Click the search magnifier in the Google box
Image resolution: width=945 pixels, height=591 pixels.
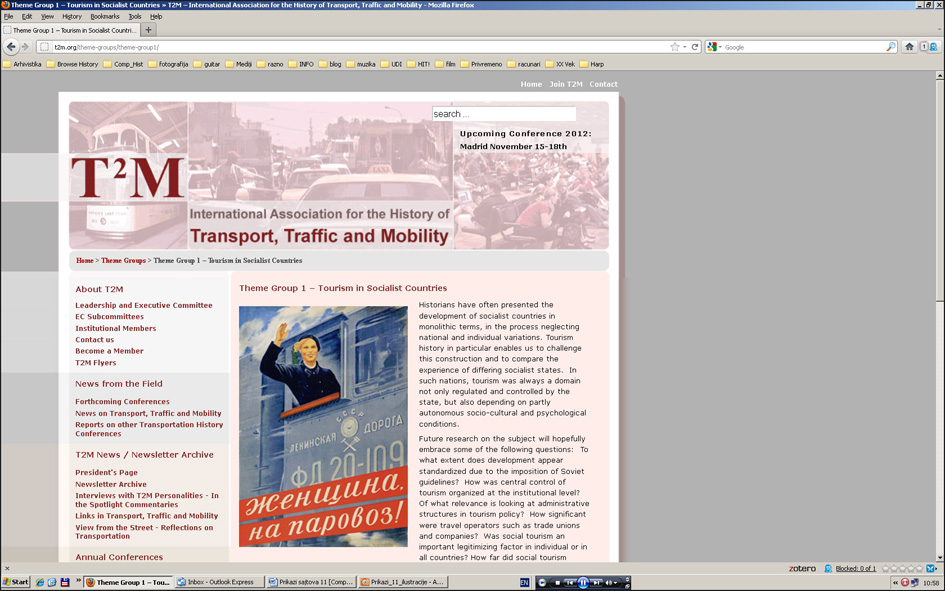point(891,47)
